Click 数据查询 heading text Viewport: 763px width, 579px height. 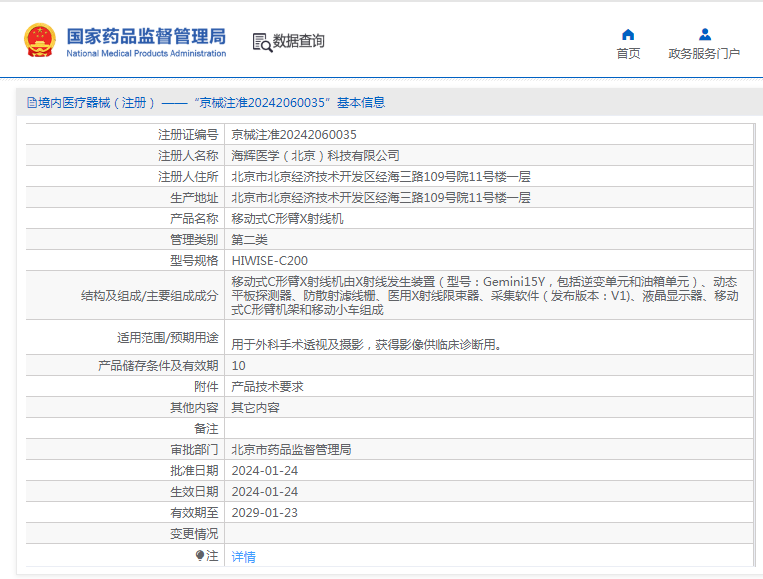[298, 41]
